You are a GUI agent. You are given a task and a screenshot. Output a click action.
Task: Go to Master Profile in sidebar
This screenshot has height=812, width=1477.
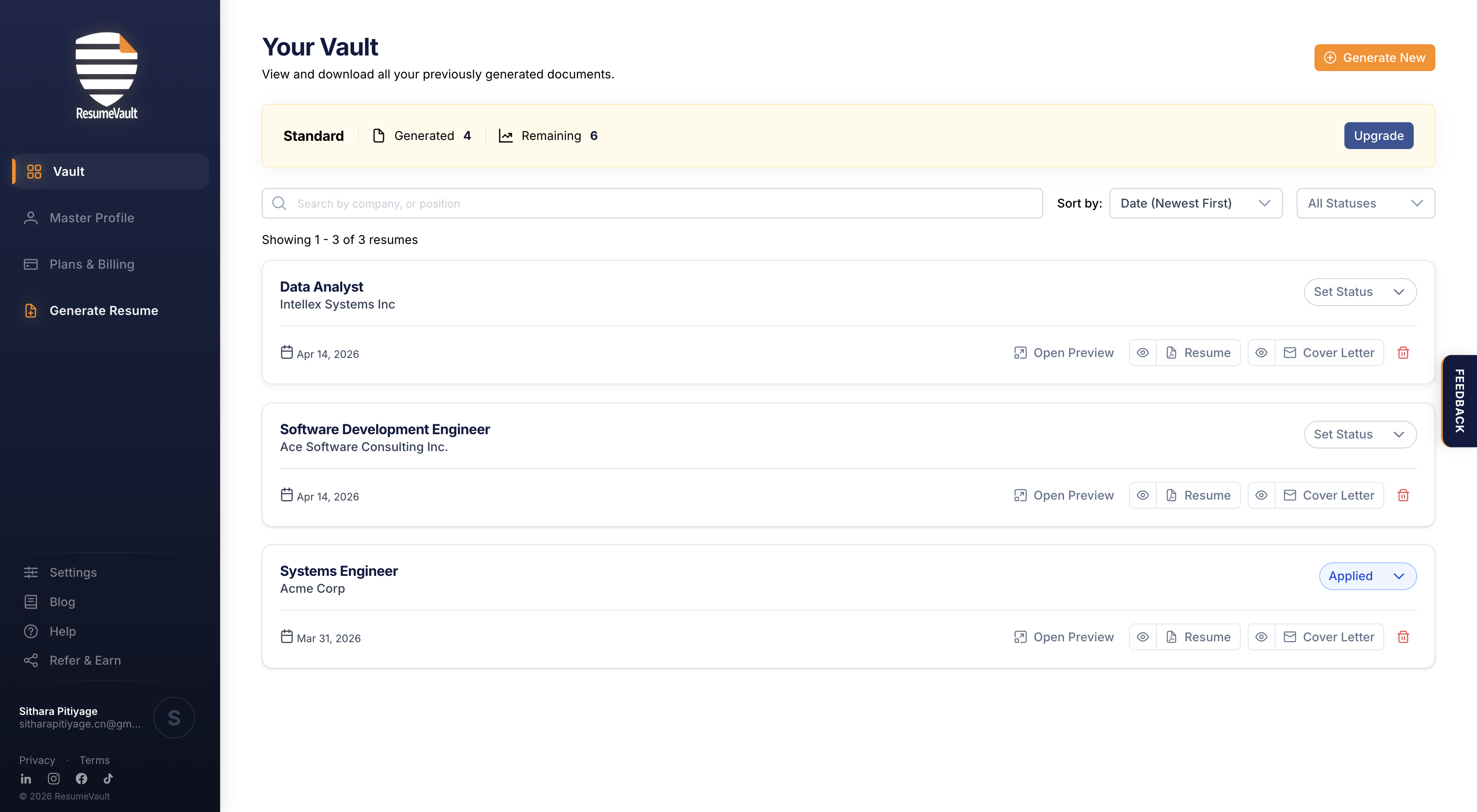[x=92, y=218]
